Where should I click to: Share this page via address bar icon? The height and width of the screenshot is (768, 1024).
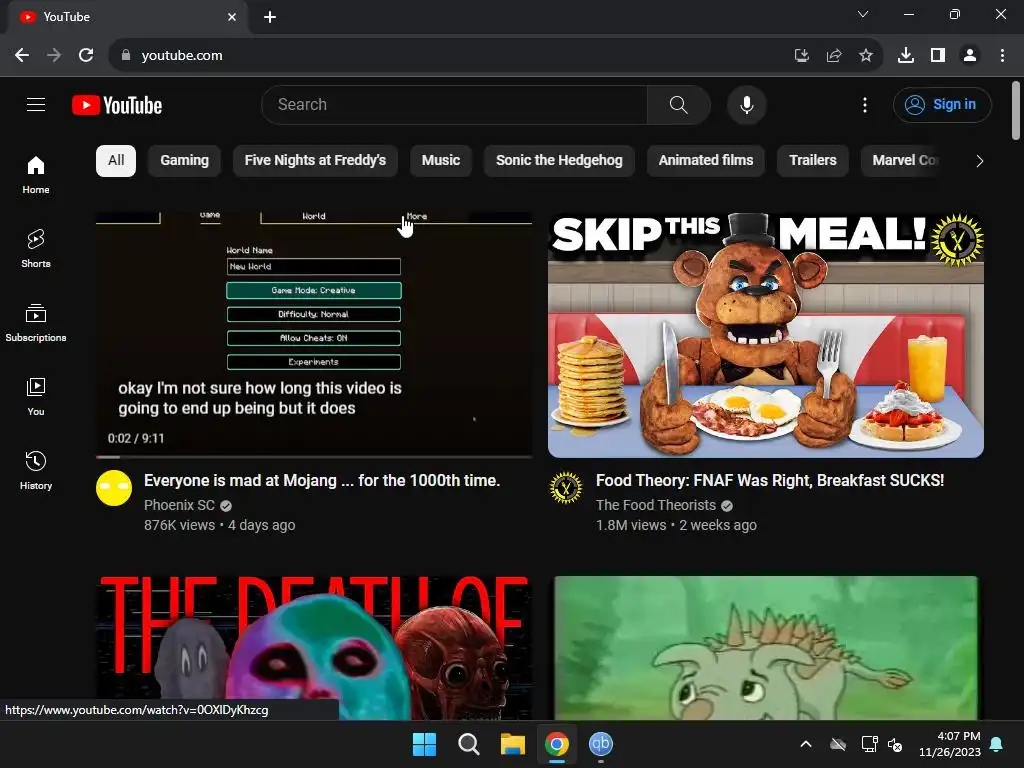833,56
